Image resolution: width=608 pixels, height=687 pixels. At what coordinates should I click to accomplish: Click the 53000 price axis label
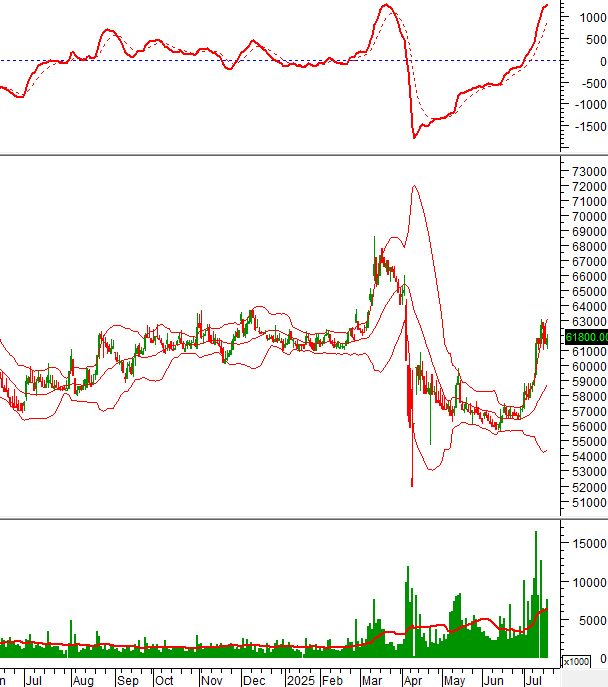[x=589, y=472]
